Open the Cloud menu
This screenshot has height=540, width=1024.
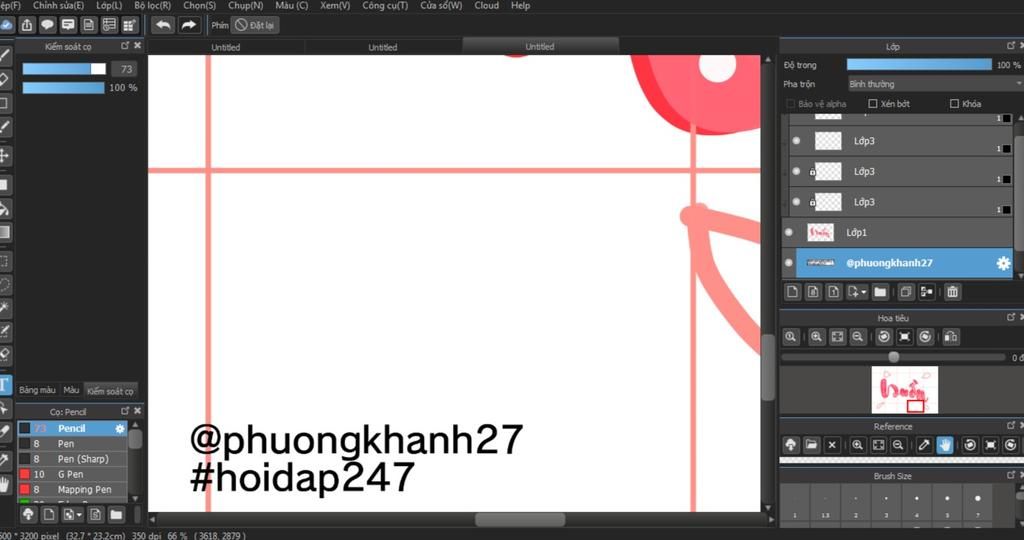(x=487, y=5)
